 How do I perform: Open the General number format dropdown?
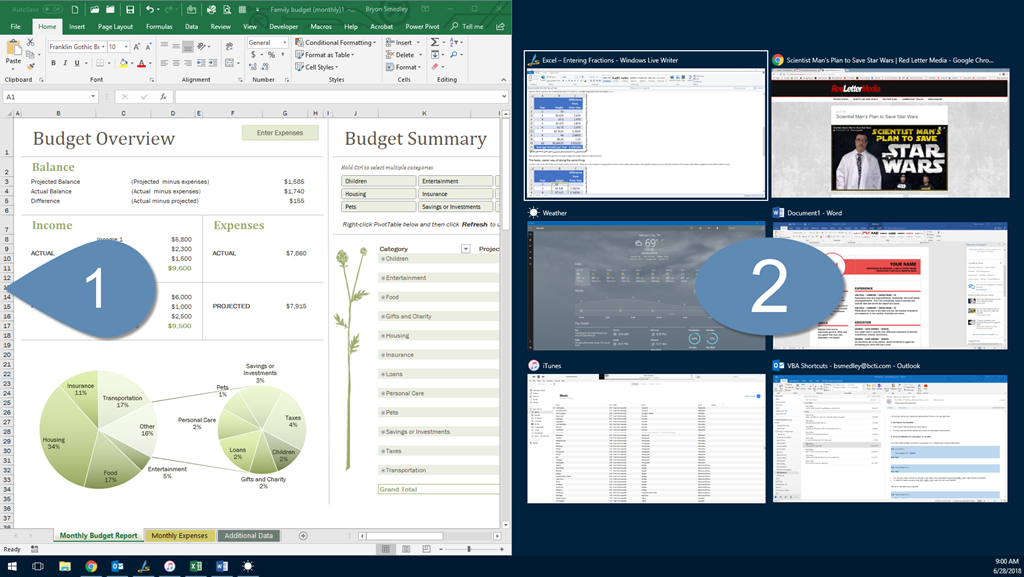click(x=267, y=43)
